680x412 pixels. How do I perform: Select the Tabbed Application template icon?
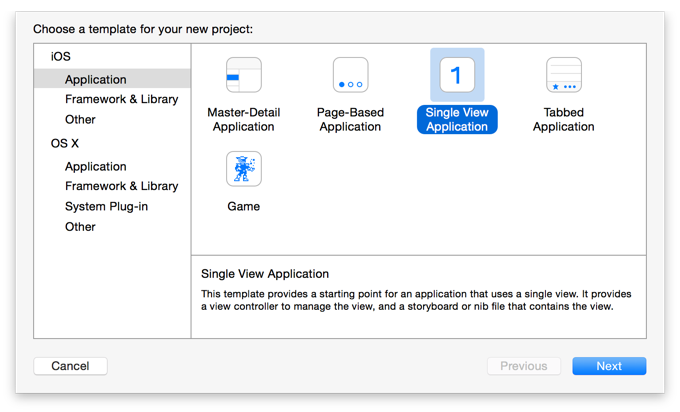click(564, 75)
